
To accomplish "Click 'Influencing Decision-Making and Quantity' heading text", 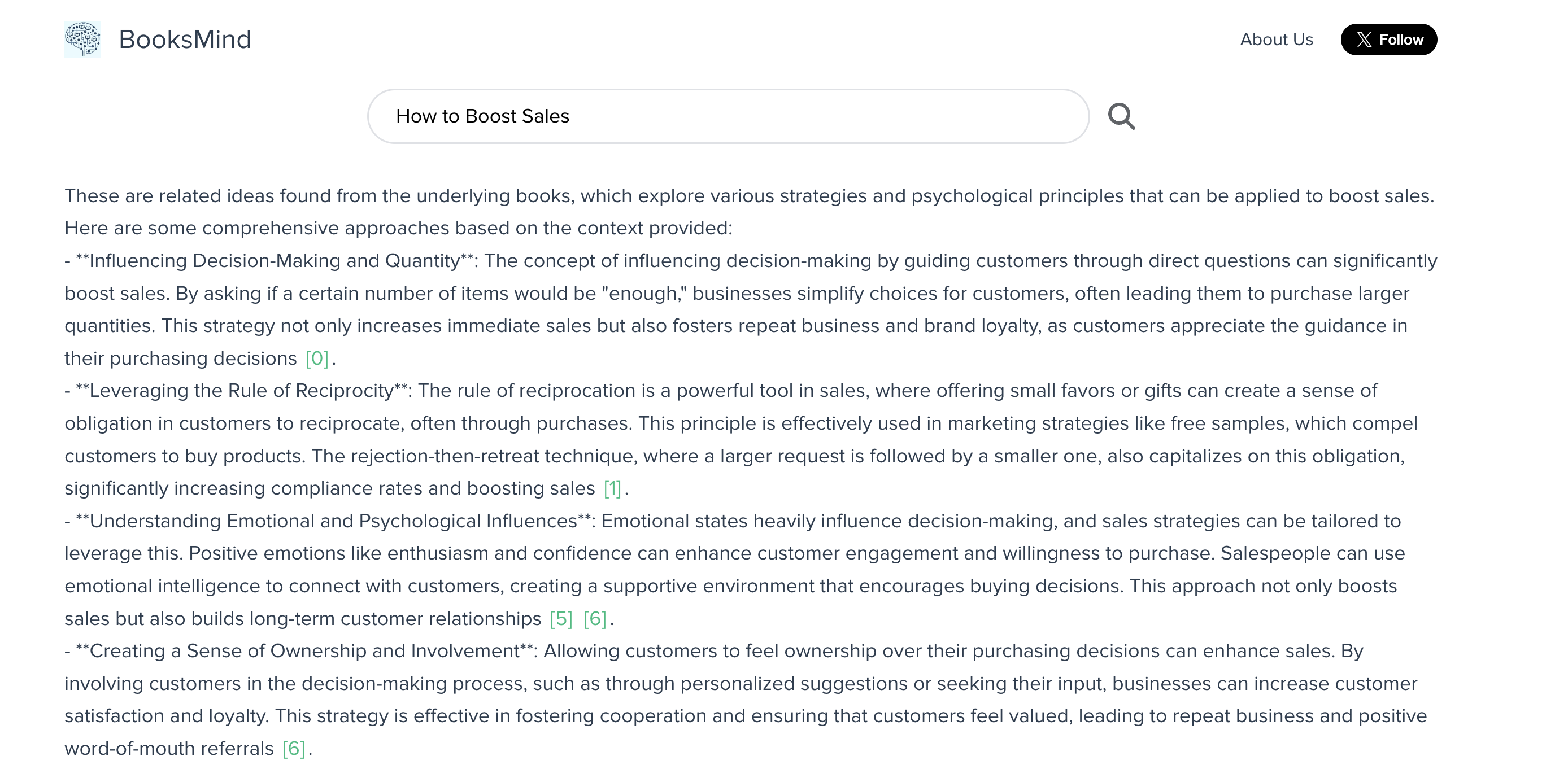I will [274, 260].
